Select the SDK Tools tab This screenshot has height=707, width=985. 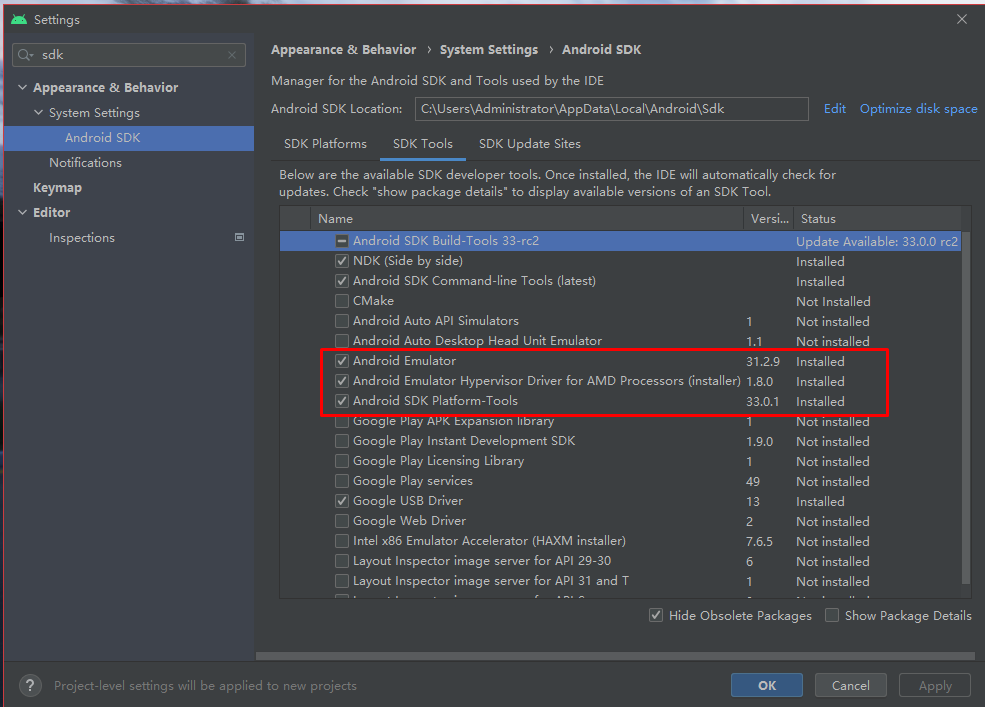pos(423,144)
